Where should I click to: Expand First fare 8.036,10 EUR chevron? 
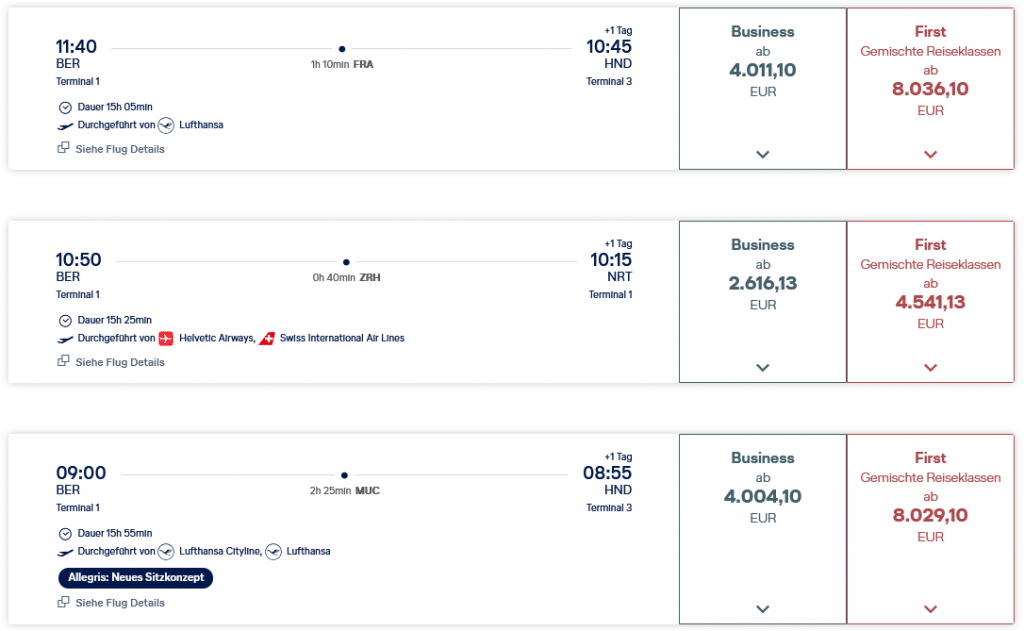click(x=930, y=154)
